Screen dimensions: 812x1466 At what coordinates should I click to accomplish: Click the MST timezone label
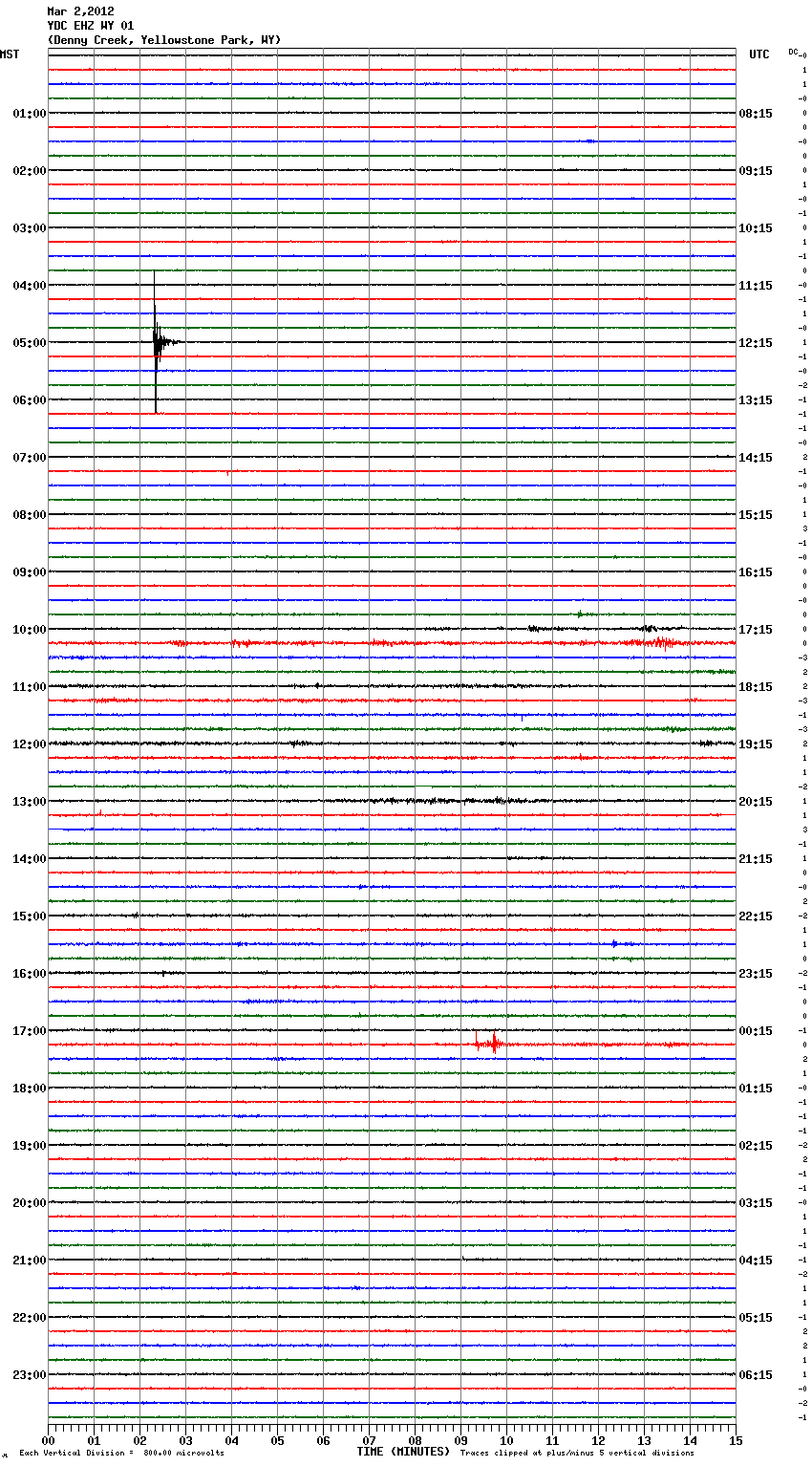tap(10, 54)
